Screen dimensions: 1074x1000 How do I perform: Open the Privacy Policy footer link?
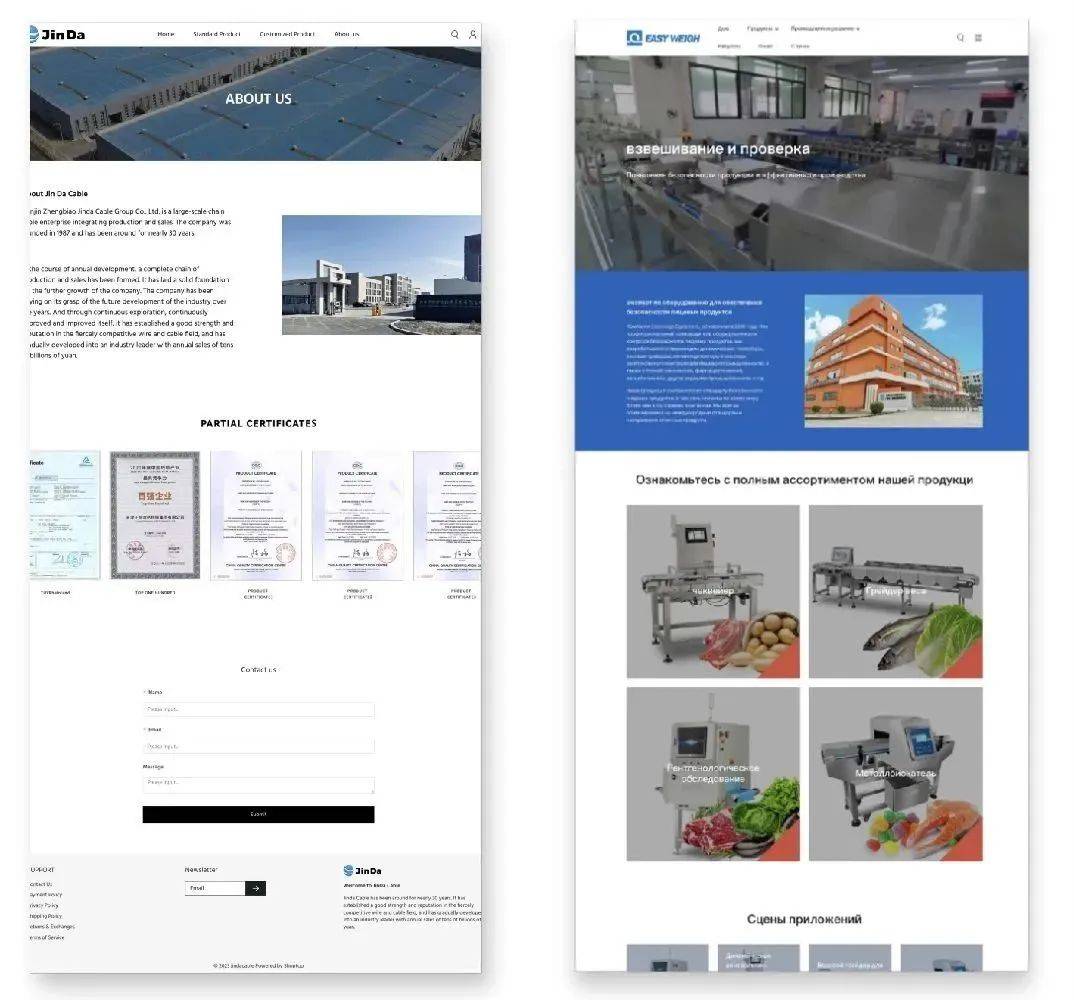point(45,905)
